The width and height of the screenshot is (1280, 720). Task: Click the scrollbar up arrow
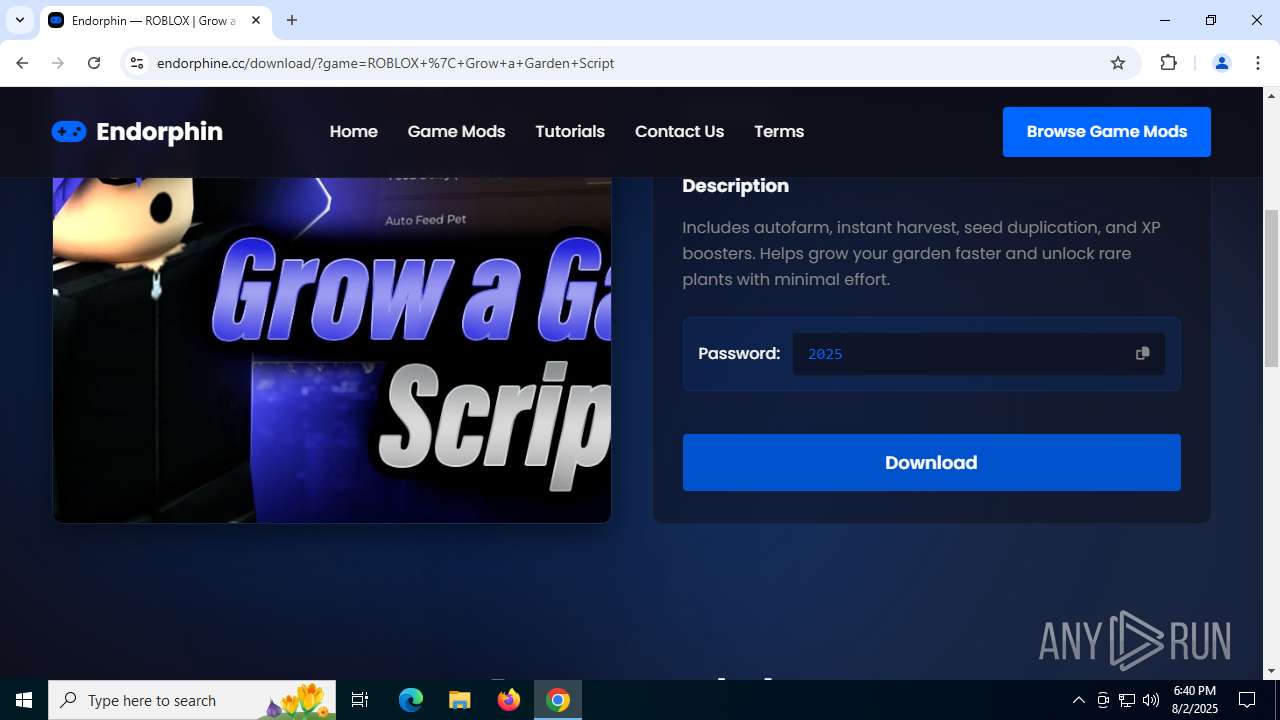click(x=1272, y=95)
